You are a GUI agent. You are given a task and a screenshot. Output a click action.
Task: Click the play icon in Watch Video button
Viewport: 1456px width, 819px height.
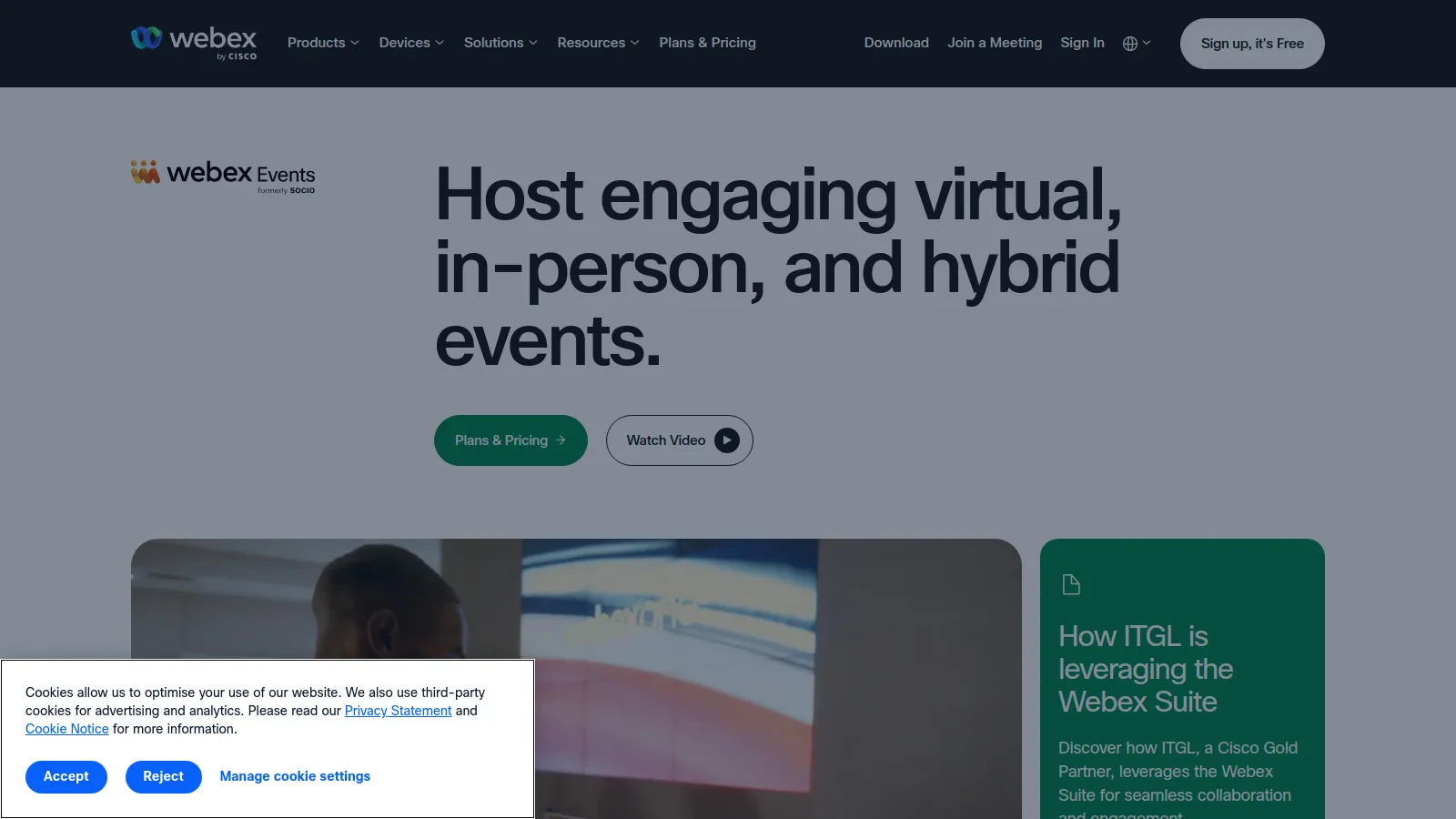point(726,440)
